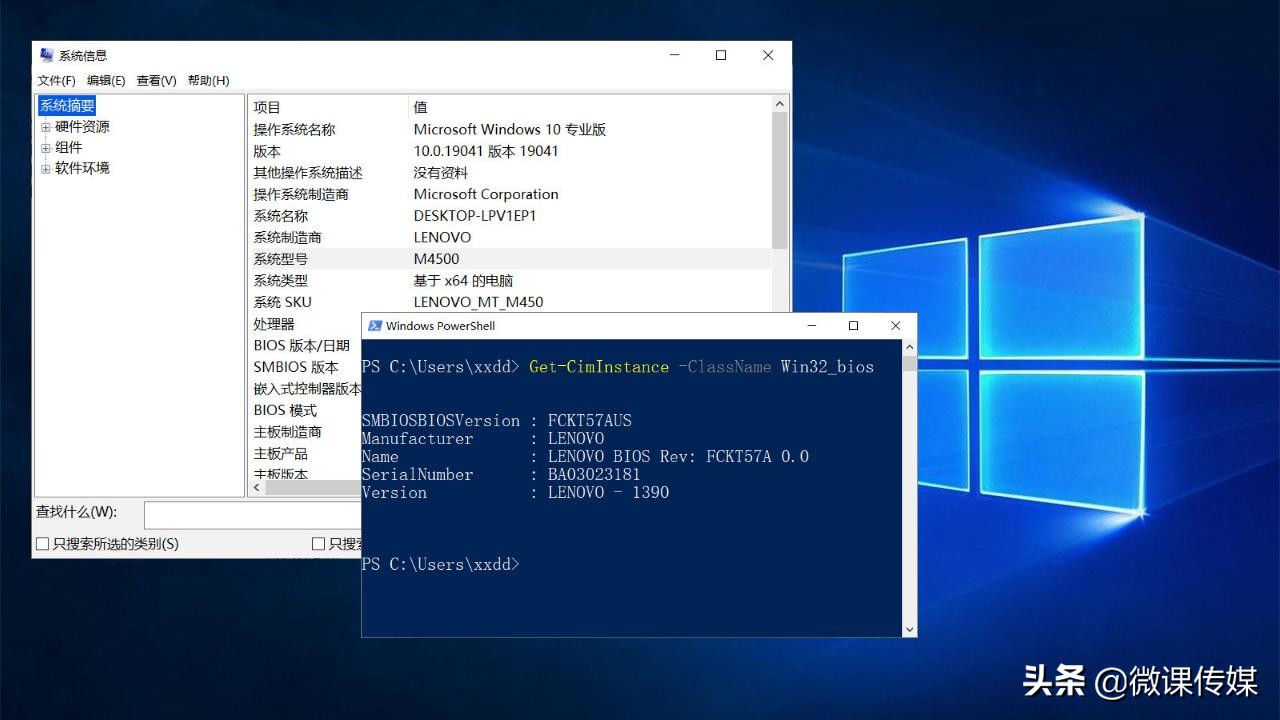Expand the 组件 tree node
This screenshot has height=720, width=1280.
(x=47, y=147)
